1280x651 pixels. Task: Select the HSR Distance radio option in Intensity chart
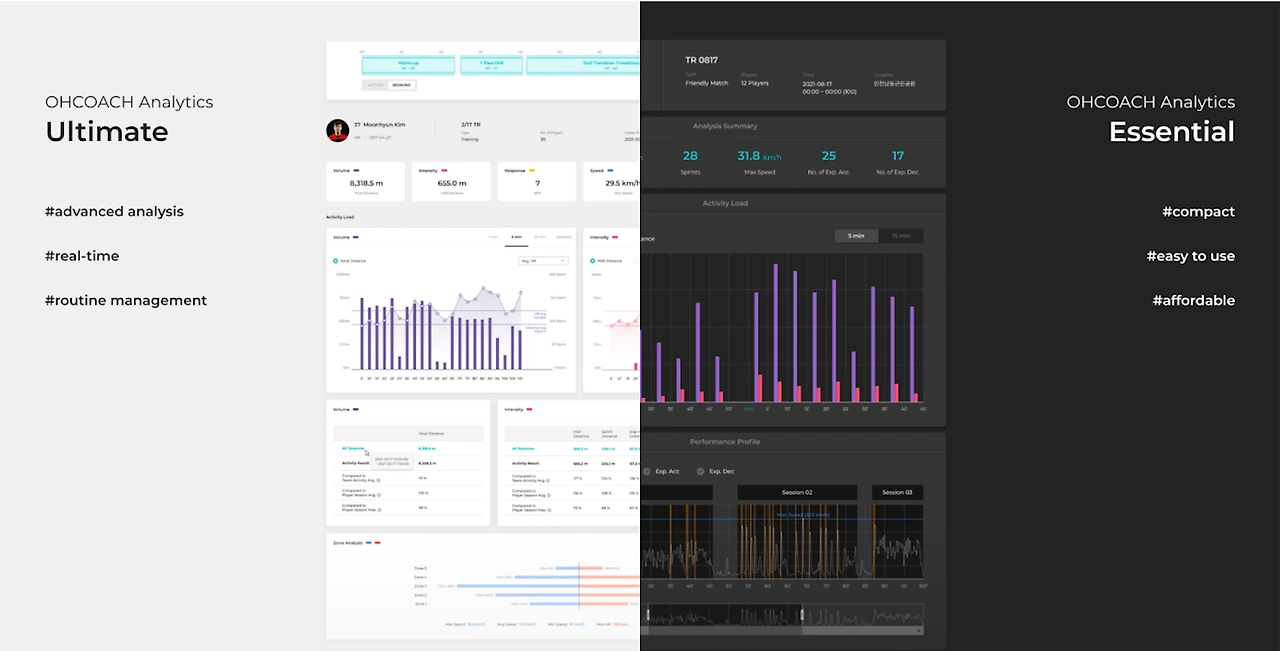point(592,261)
